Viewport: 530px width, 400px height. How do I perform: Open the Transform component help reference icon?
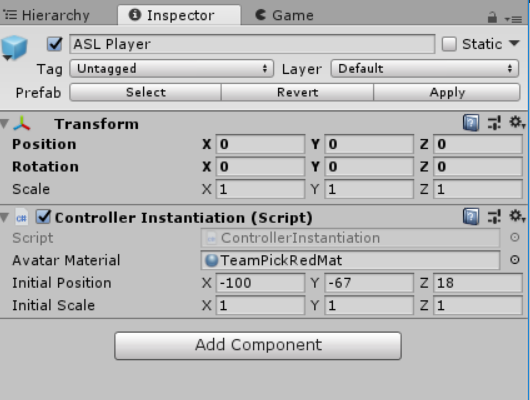coord(471,122)
